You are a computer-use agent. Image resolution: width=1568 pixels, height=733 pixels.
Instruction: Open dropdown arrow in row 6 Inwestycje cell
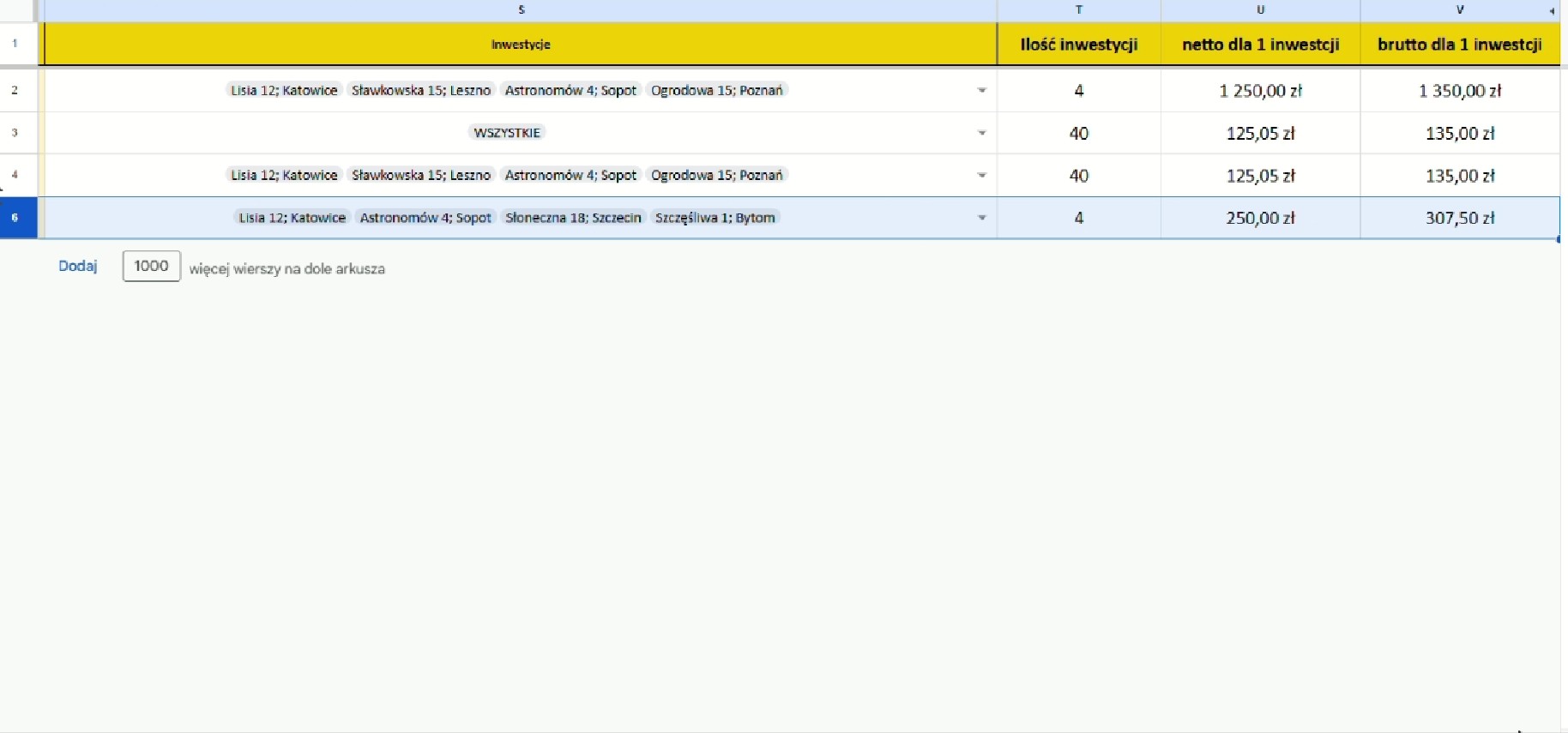click(982, 218)
